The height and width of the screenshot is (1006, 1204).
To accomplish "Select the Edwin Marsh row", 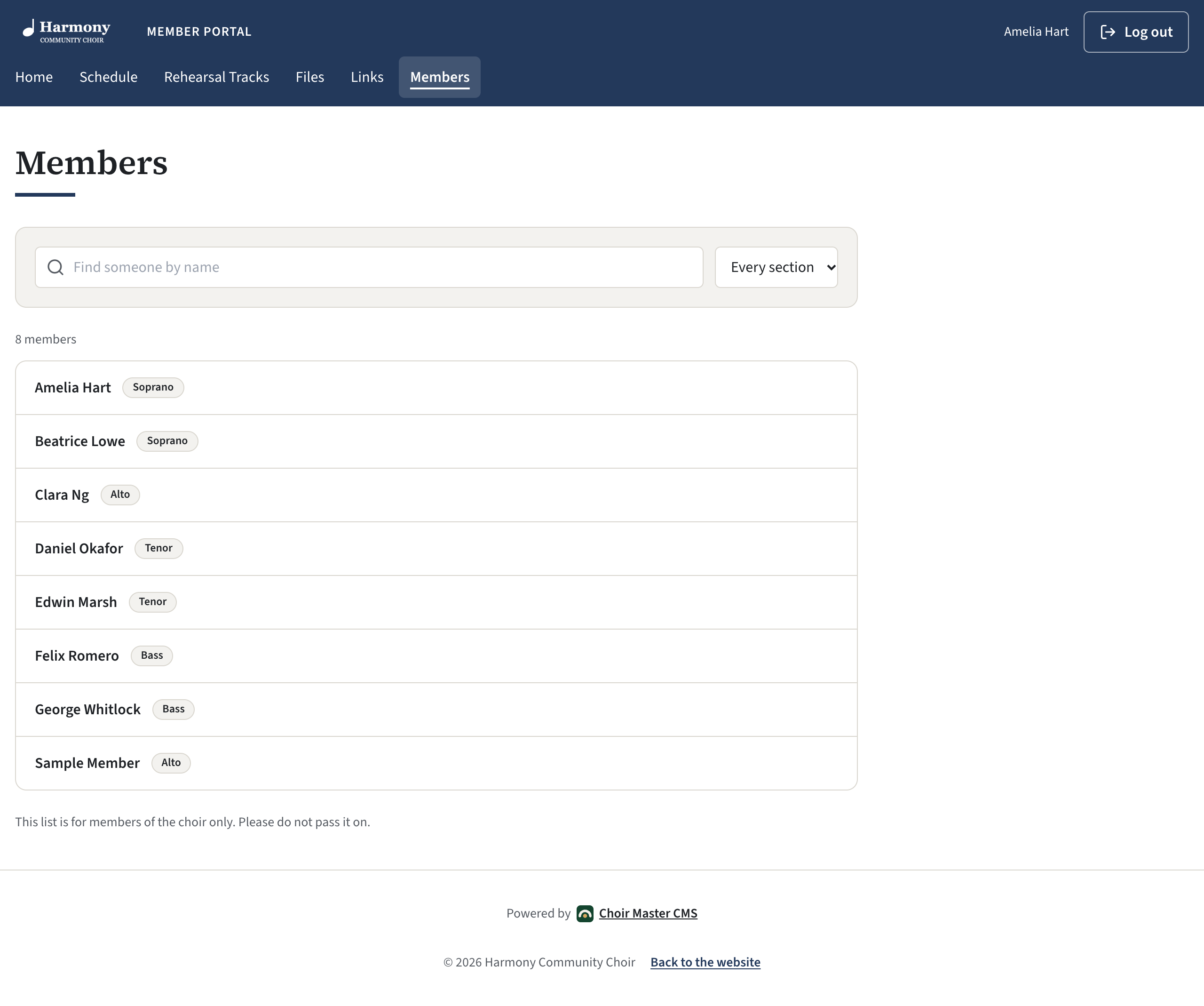I will (x=436, y=602).
